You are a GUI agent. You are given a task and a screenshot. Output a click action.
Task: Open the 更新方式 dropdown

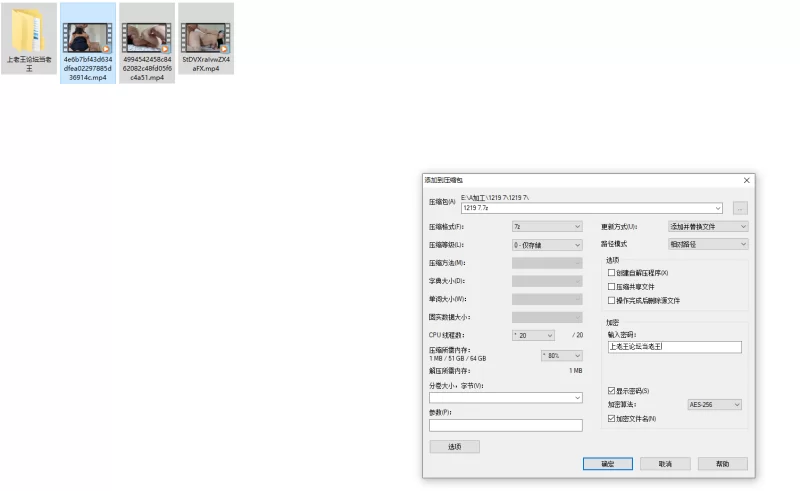coord(707,227)
